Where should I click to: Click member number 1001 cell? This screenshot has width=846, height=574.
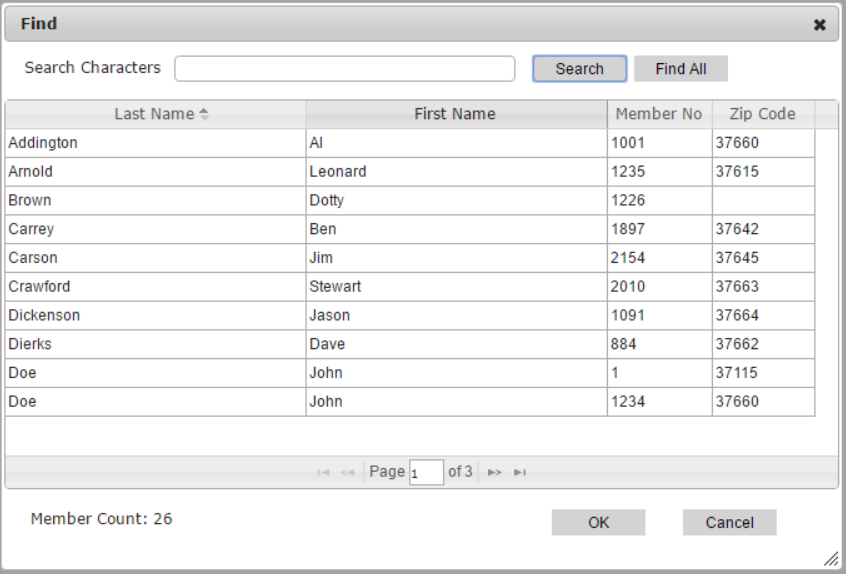pos(659,143)
